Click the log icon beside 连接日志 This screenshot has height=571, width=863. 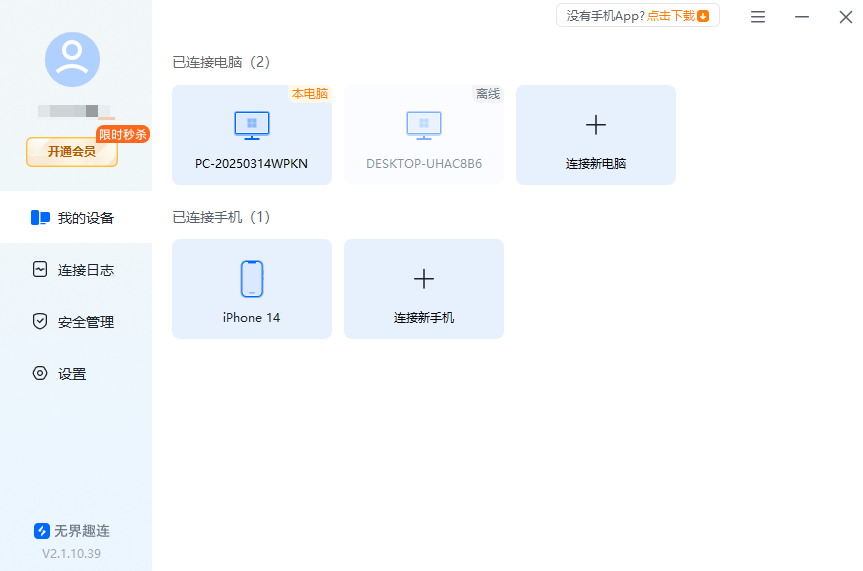(x=40, y=270)
